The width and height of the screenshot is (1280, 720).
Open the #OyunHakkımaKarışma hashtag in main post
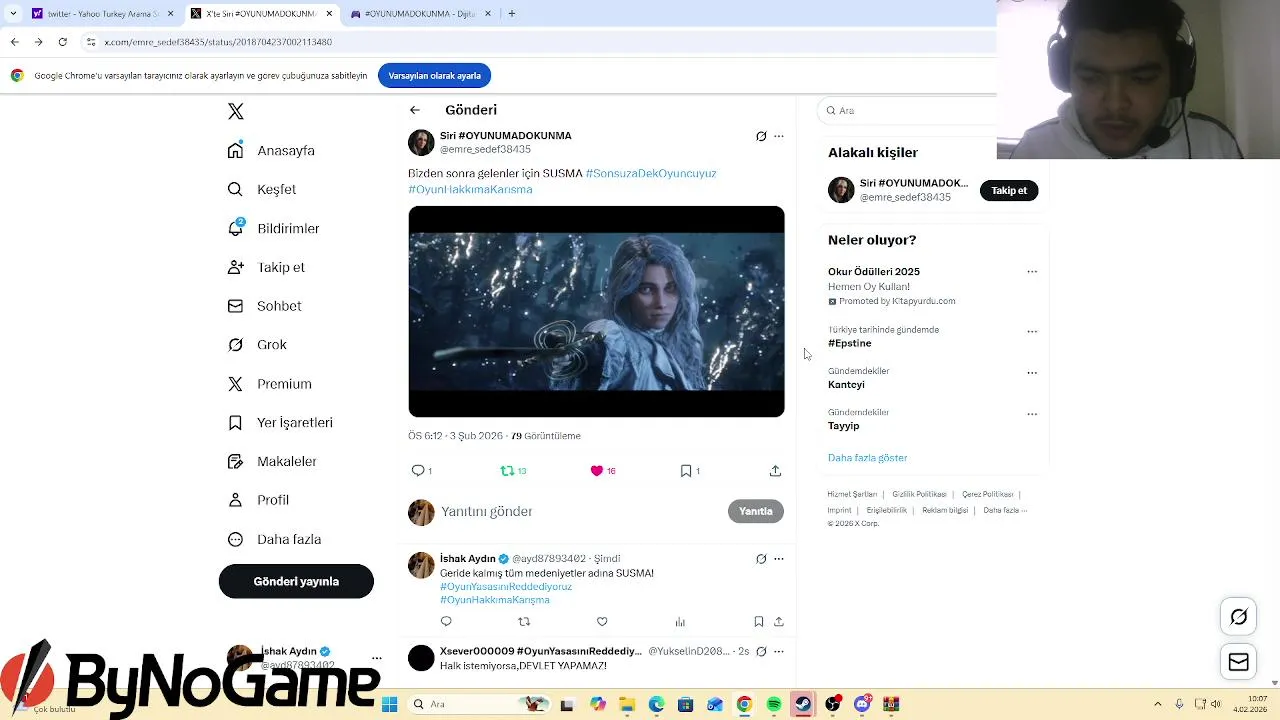470,189
